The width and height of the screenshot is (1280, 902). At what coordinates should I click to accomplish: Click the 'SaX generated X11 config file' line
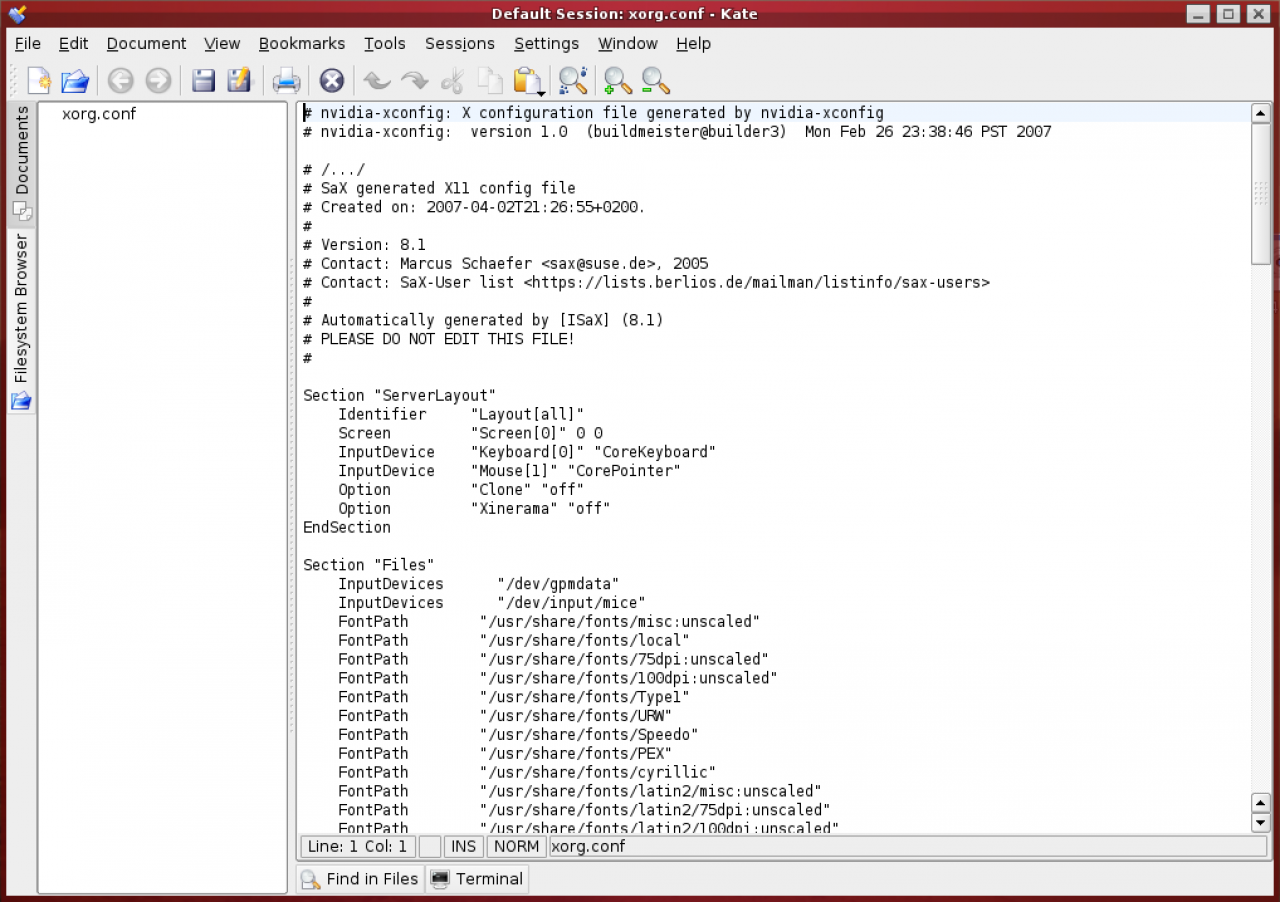click(439, 188)
